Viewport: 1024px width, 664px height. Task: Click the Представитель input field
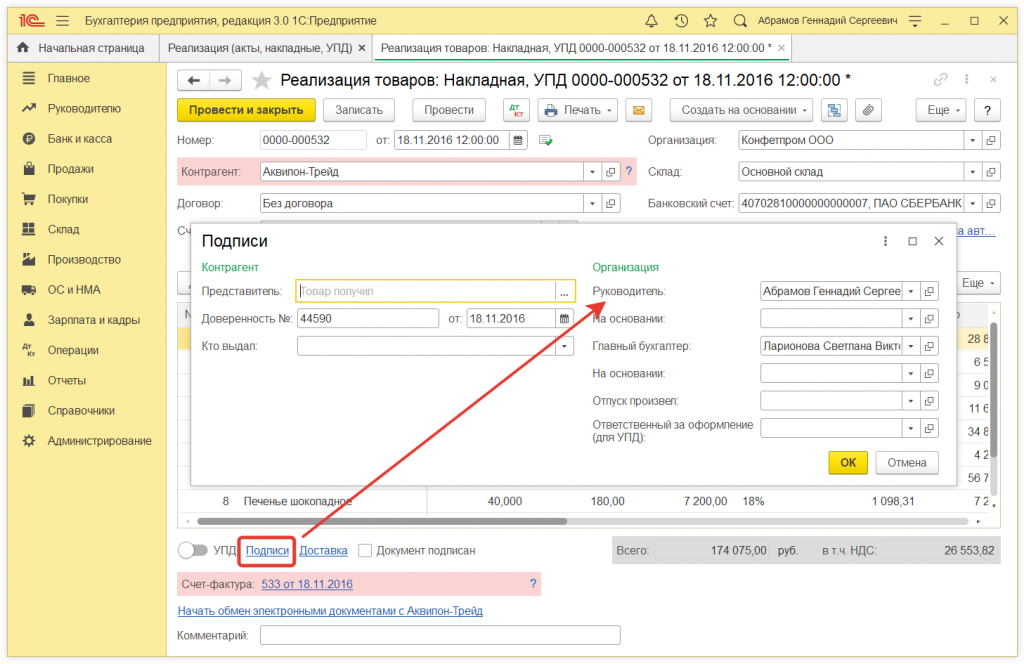(425, 291)
